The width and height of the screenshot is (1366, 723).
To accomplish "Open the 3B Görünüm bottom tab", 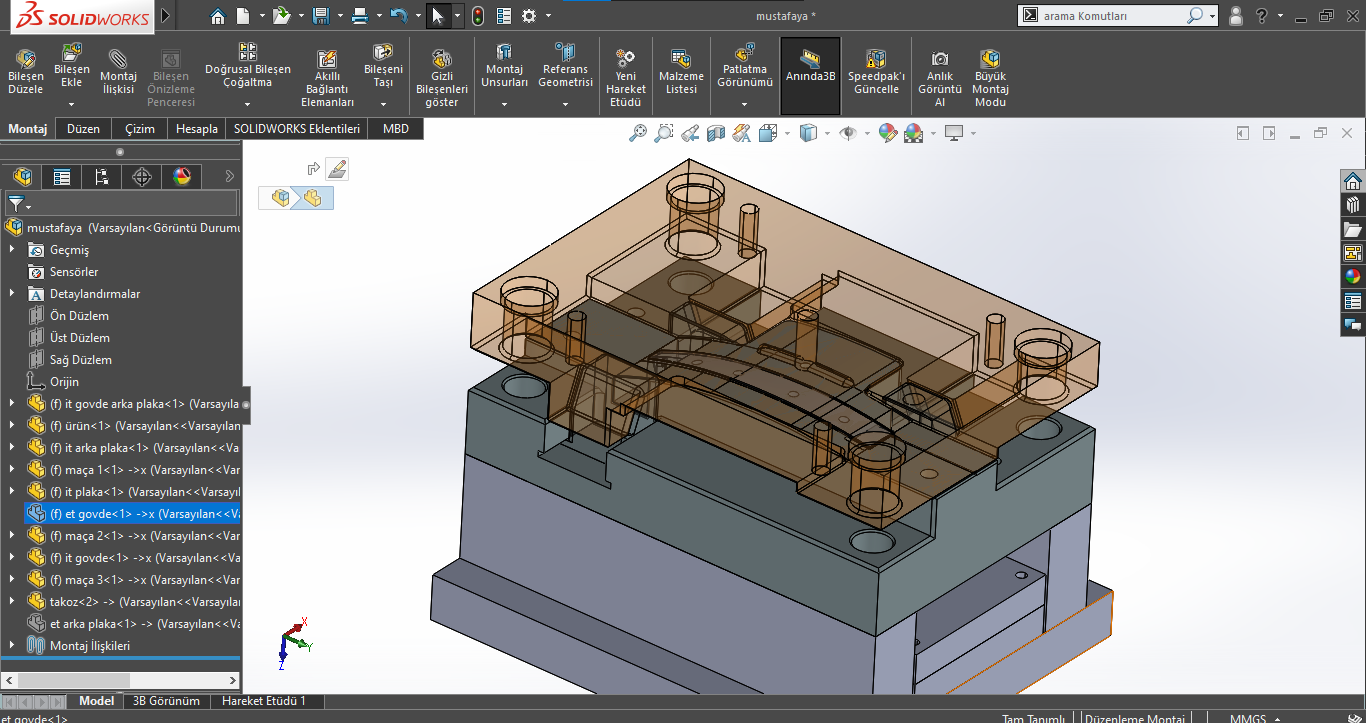I will (x=167, y=701).
